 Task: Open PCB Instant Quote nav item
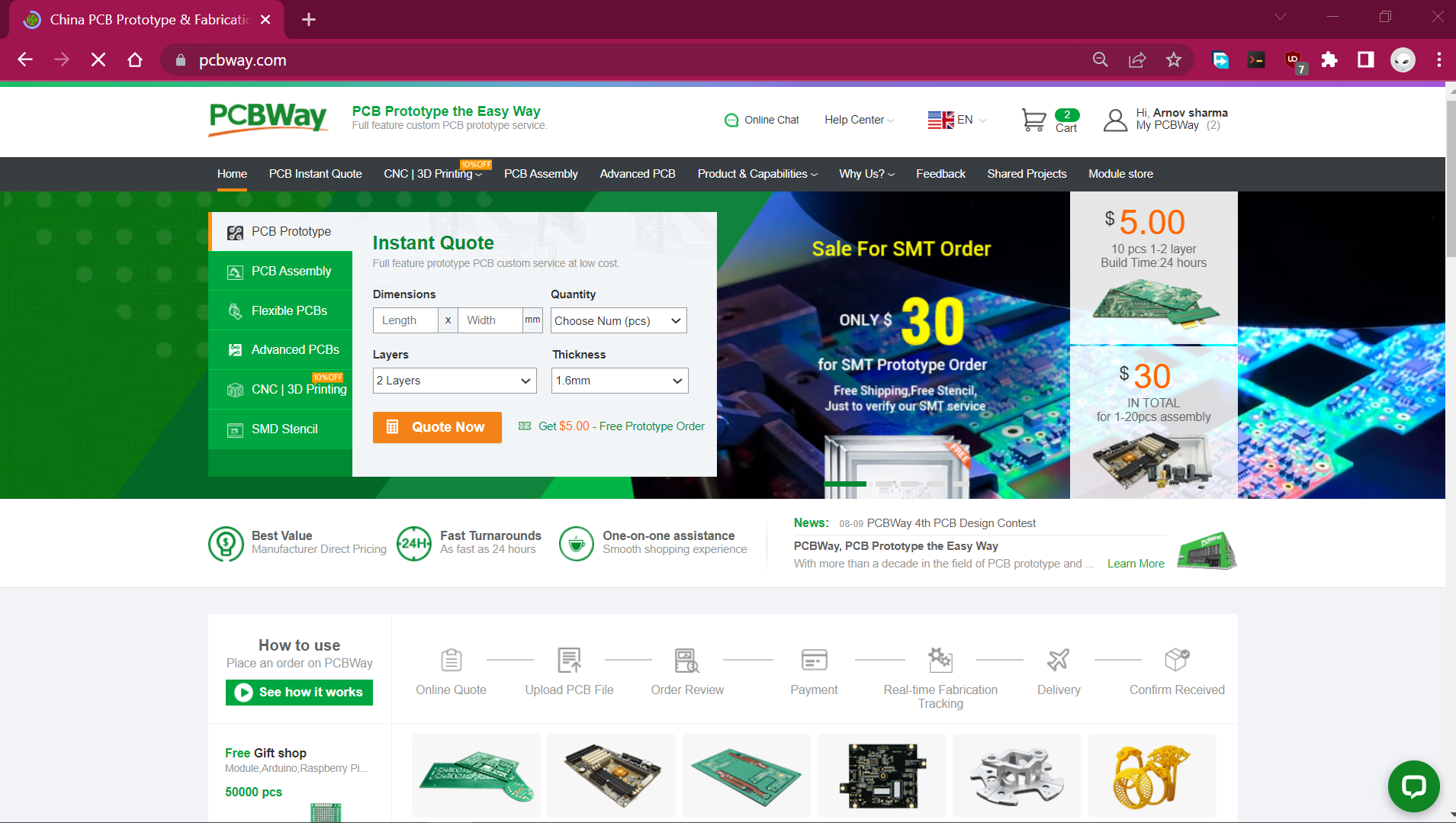tap(315, 174)
